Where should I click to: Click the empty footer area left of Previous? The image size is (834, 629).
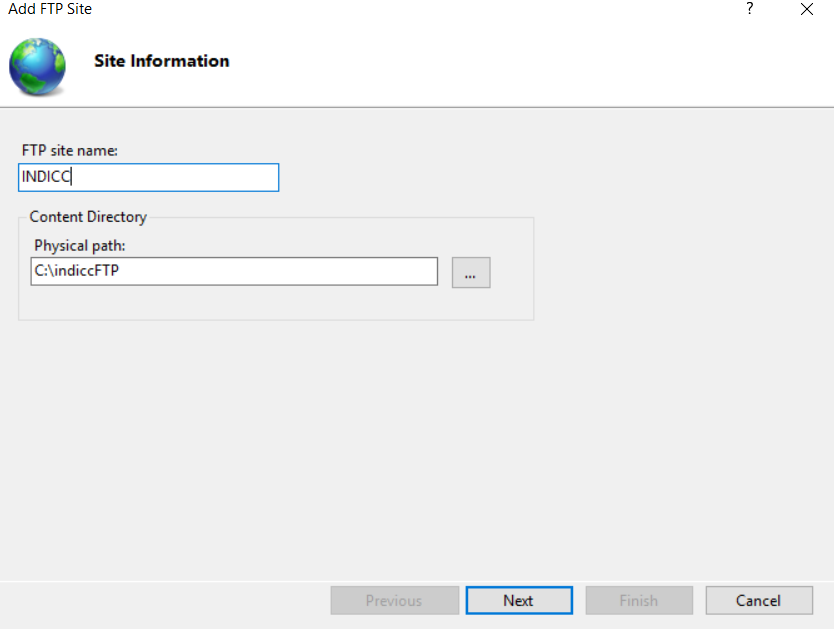[x=160, y=600]
